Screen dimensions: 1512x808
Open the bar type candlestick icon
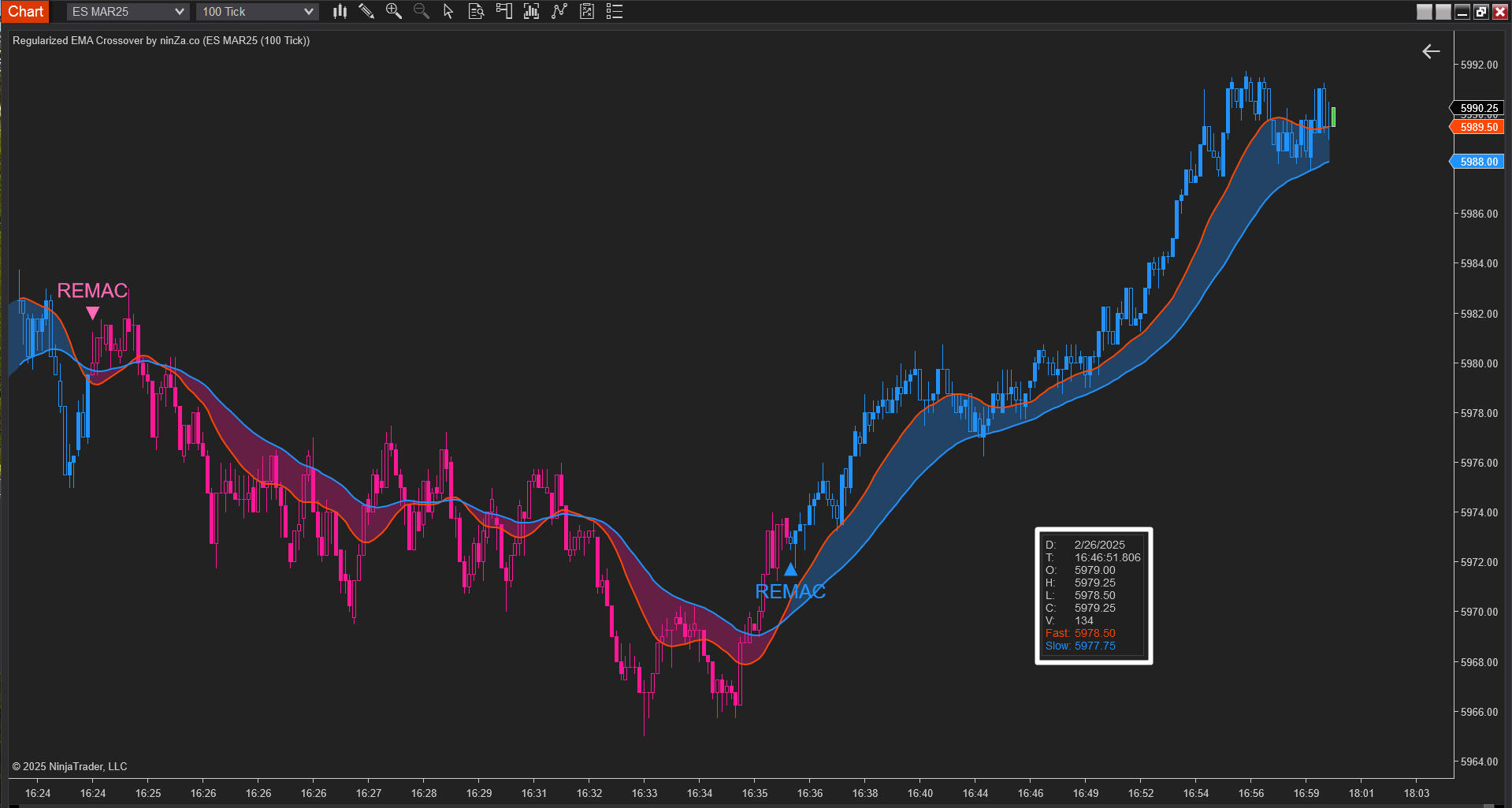[x=340, y=11]
